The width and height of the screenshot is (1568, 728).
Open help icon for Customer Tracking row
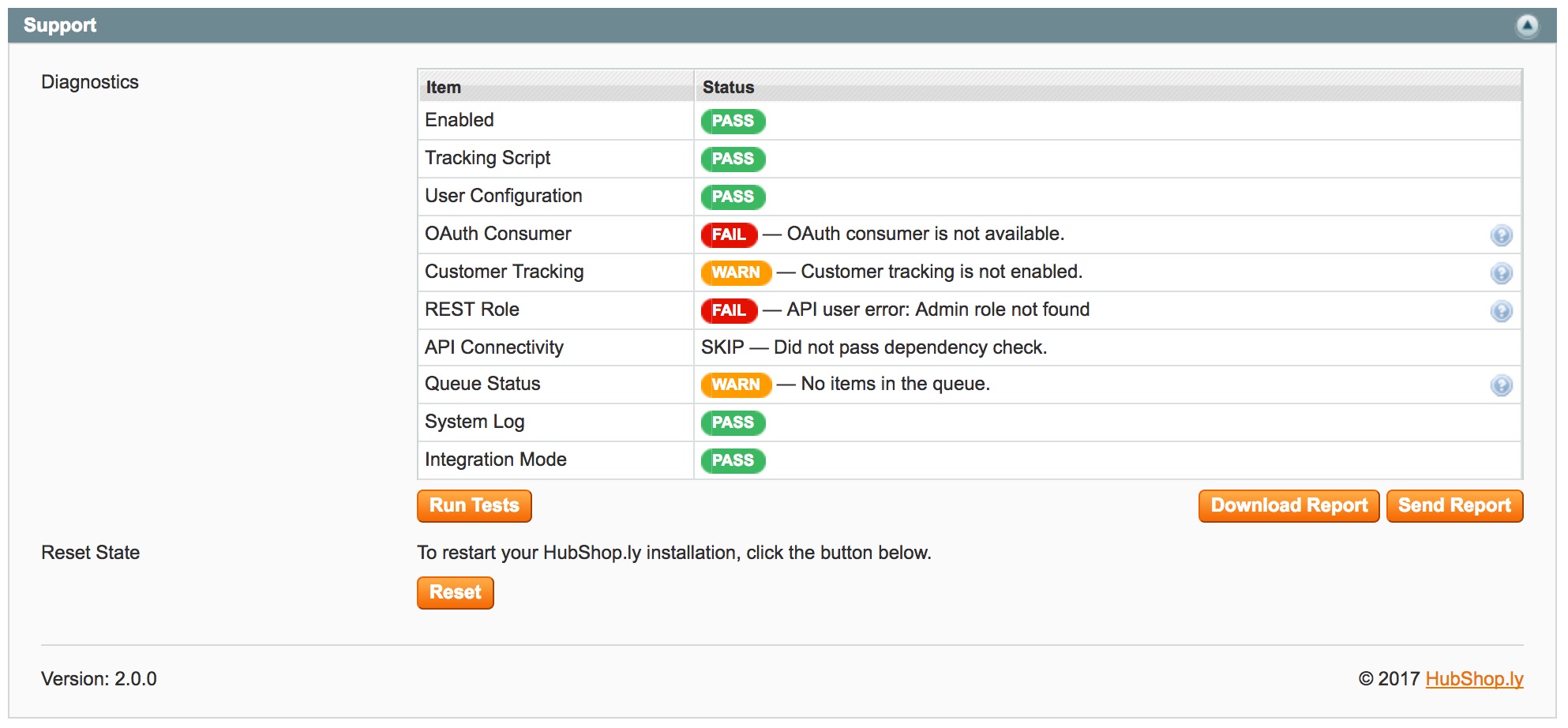(x=1501, y=273)
